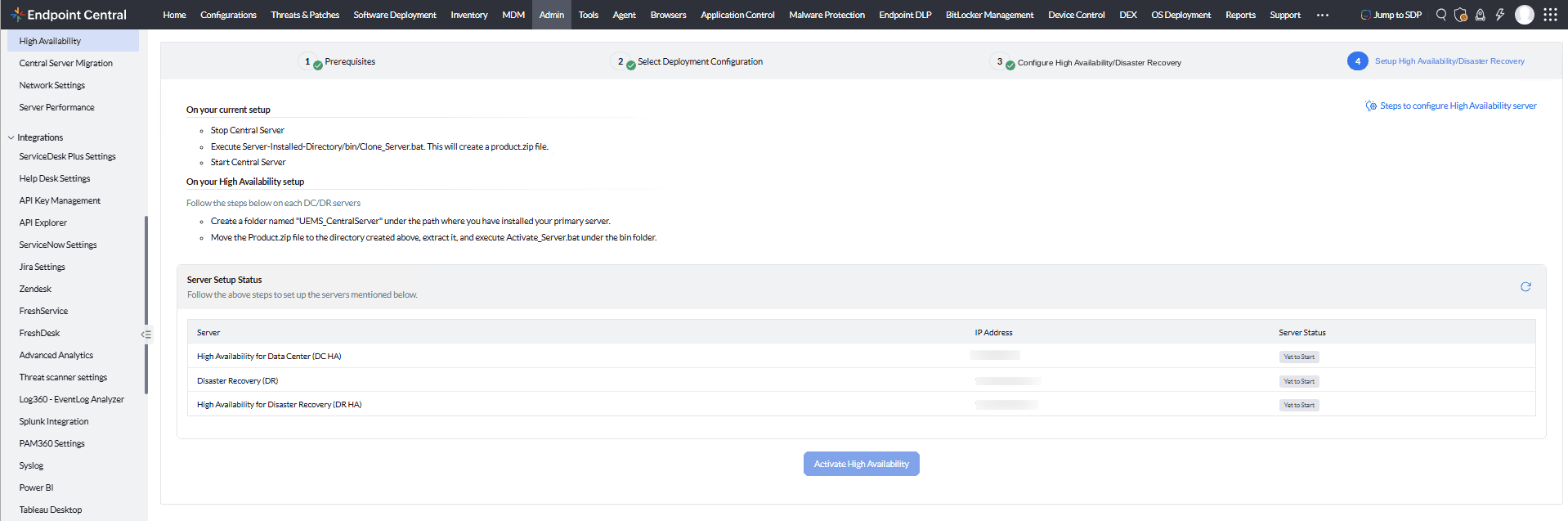Open the Home tab
The height and width of the screenshot is (521, 1568).
(x=174, y=15)
